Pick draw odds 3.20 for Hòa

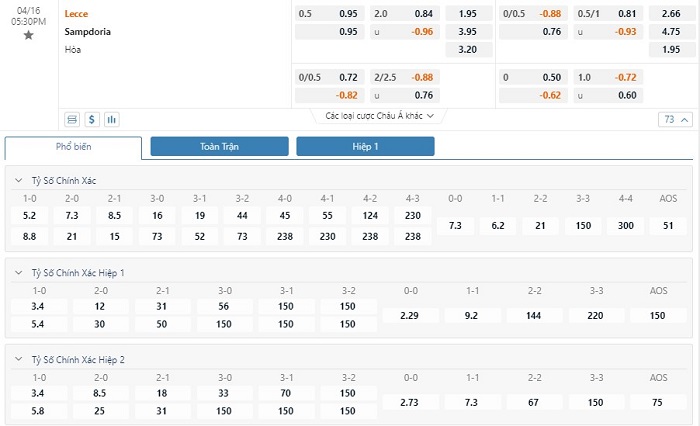click(x=468, y=50)
